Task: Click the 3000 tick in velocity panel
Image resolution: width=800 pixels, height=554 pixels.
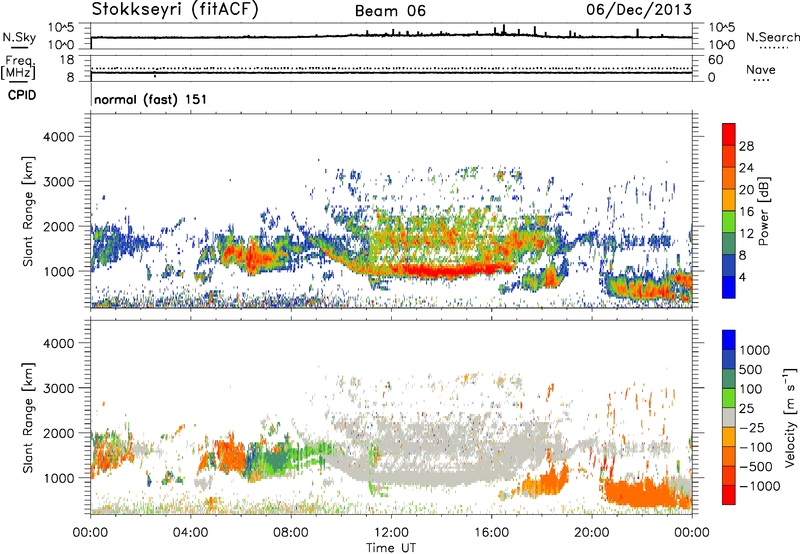Action: [x=59, y=388]
